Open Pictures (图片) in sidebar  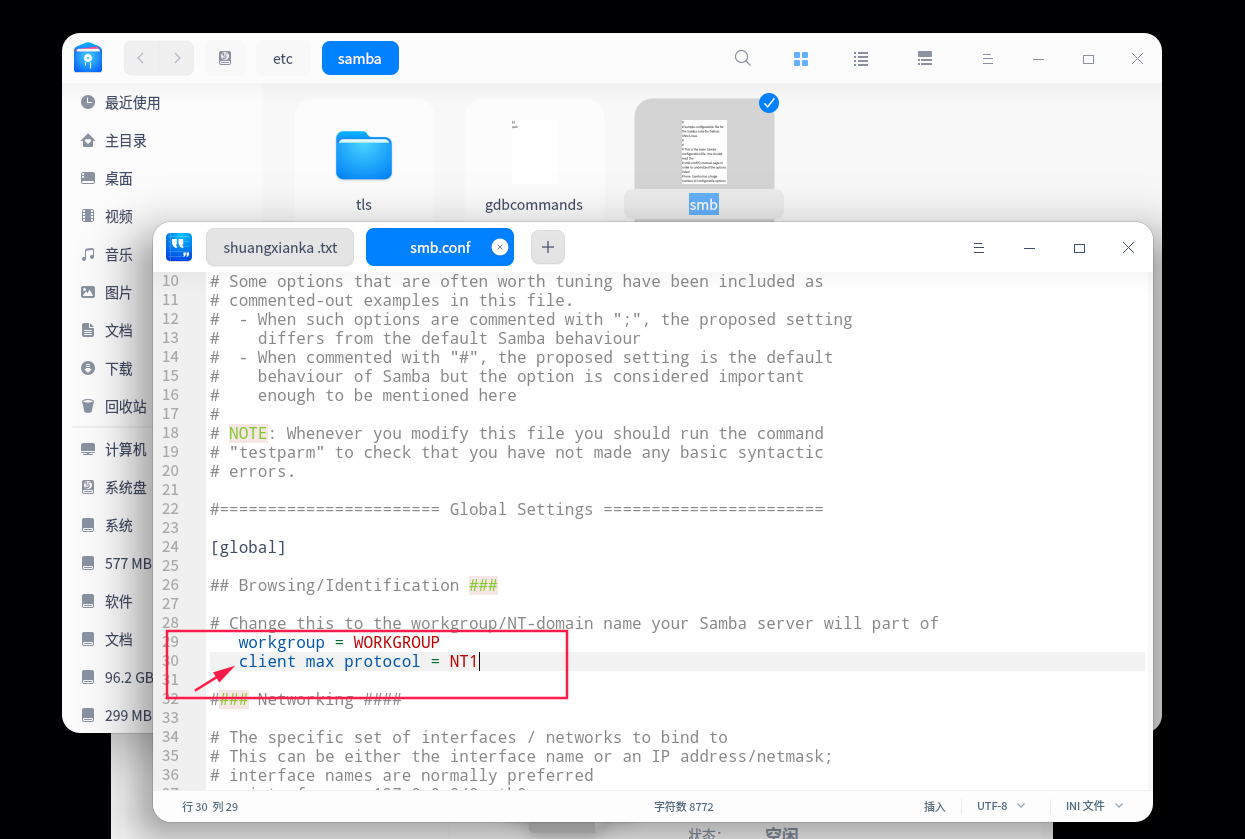pyautogui.click(x=120, y=292)
